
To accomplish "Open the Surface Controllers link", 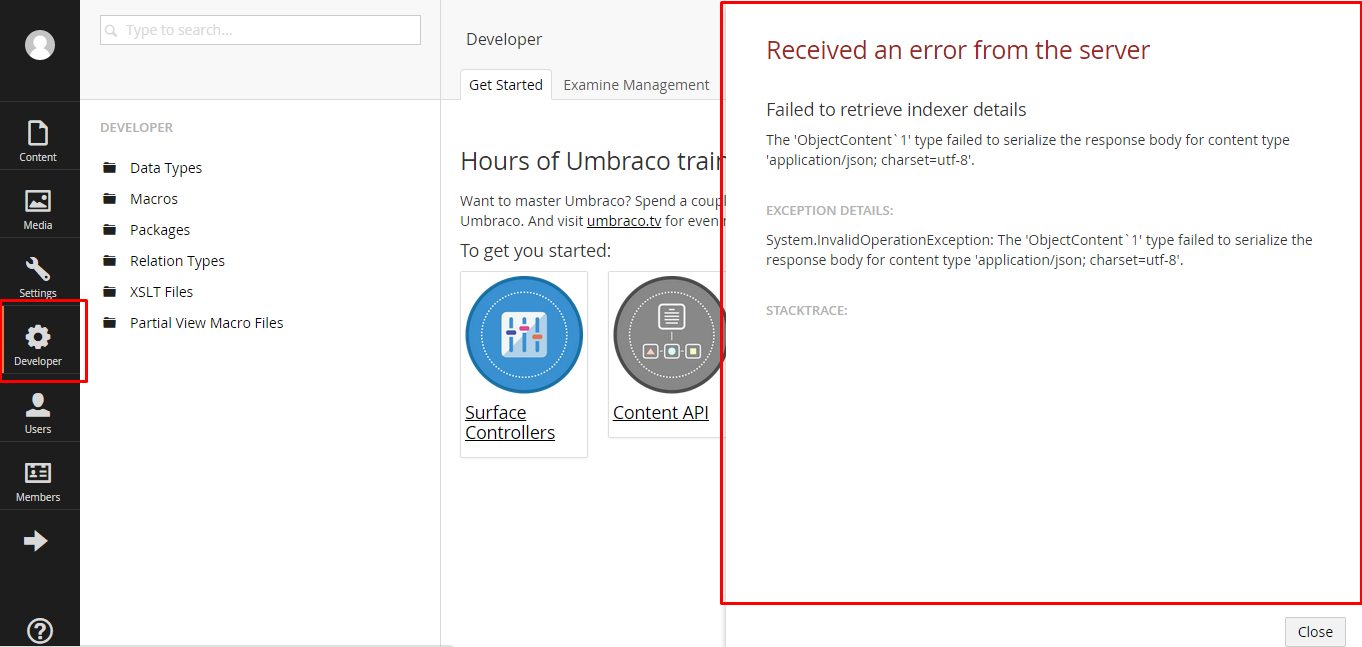I will (x=510, y=422).
